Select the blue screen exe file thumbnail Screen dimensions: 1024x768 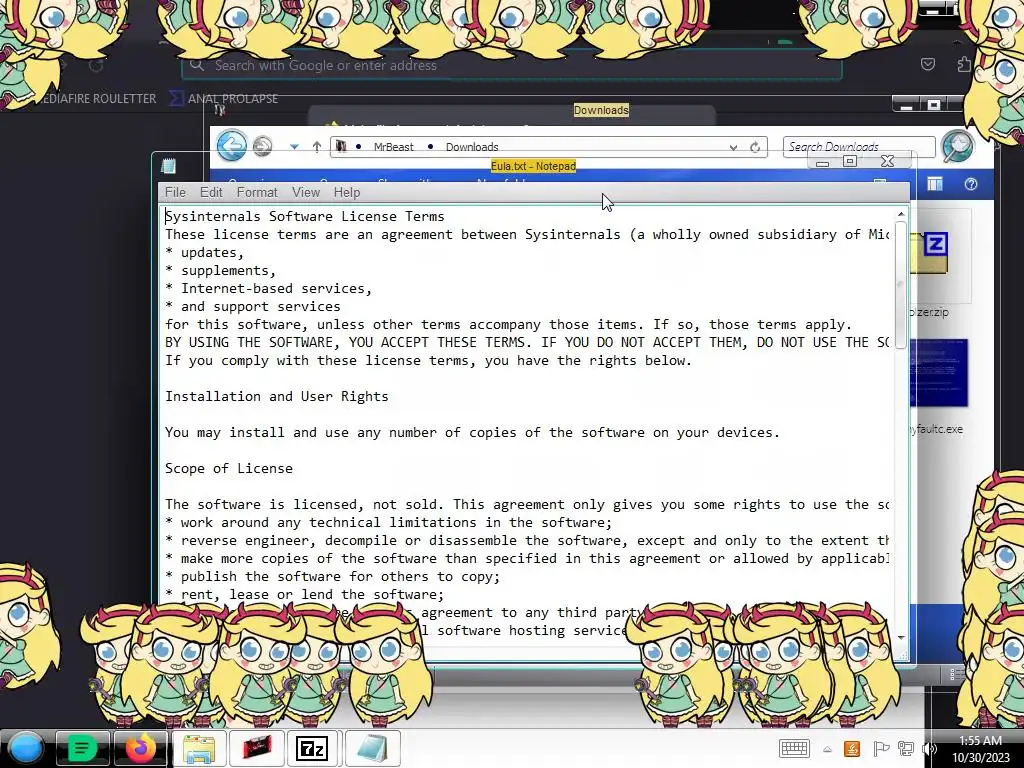[938, 373]
